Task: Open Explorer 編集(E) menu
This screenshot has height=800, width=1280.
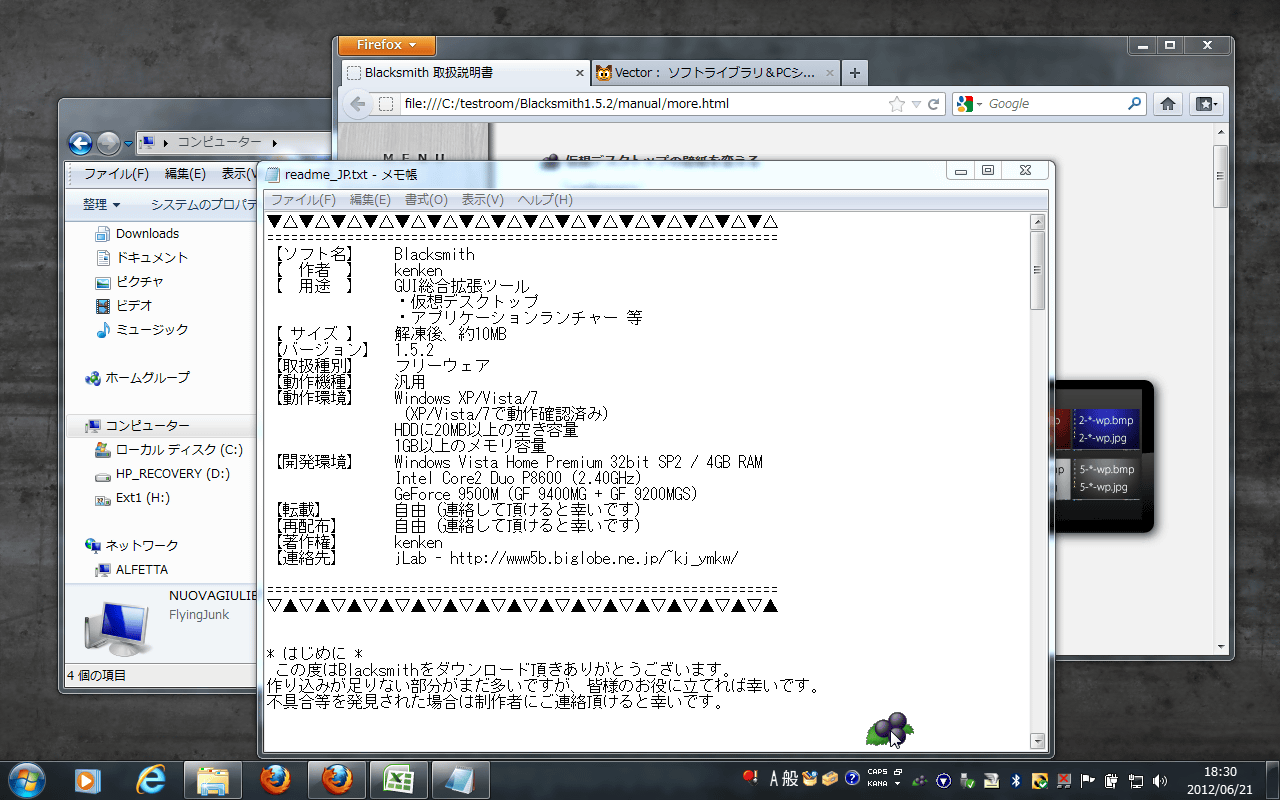Action: (x=185, y=174)
